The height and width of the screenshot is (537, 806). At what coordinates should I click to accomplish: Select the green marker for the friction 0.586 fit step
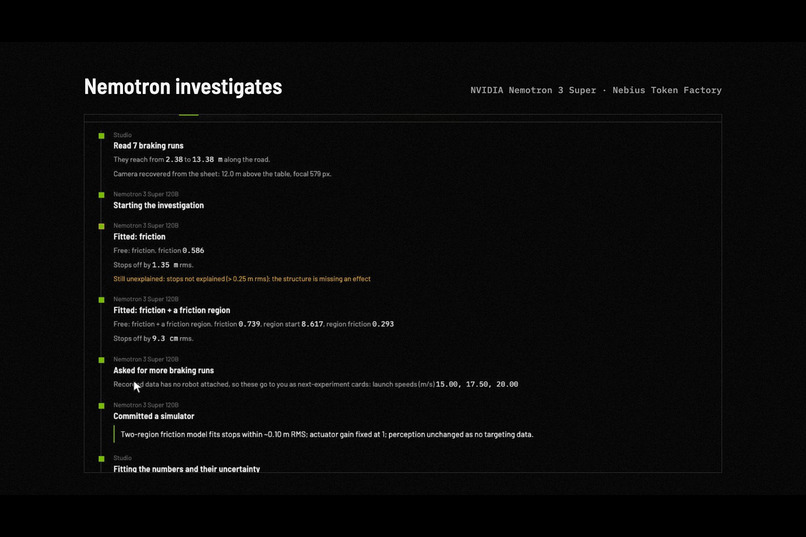[x=101, y=226]
